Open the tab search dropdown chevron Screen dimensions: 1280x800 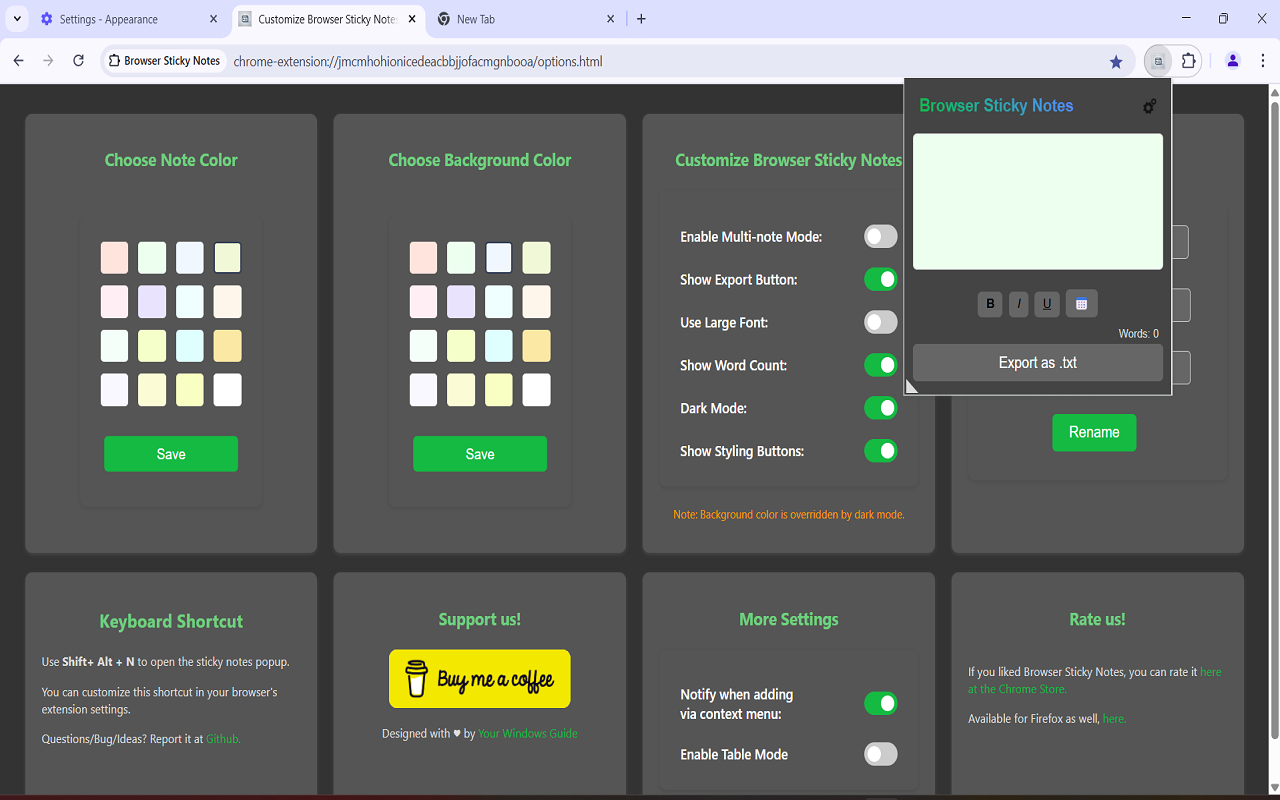18,19
